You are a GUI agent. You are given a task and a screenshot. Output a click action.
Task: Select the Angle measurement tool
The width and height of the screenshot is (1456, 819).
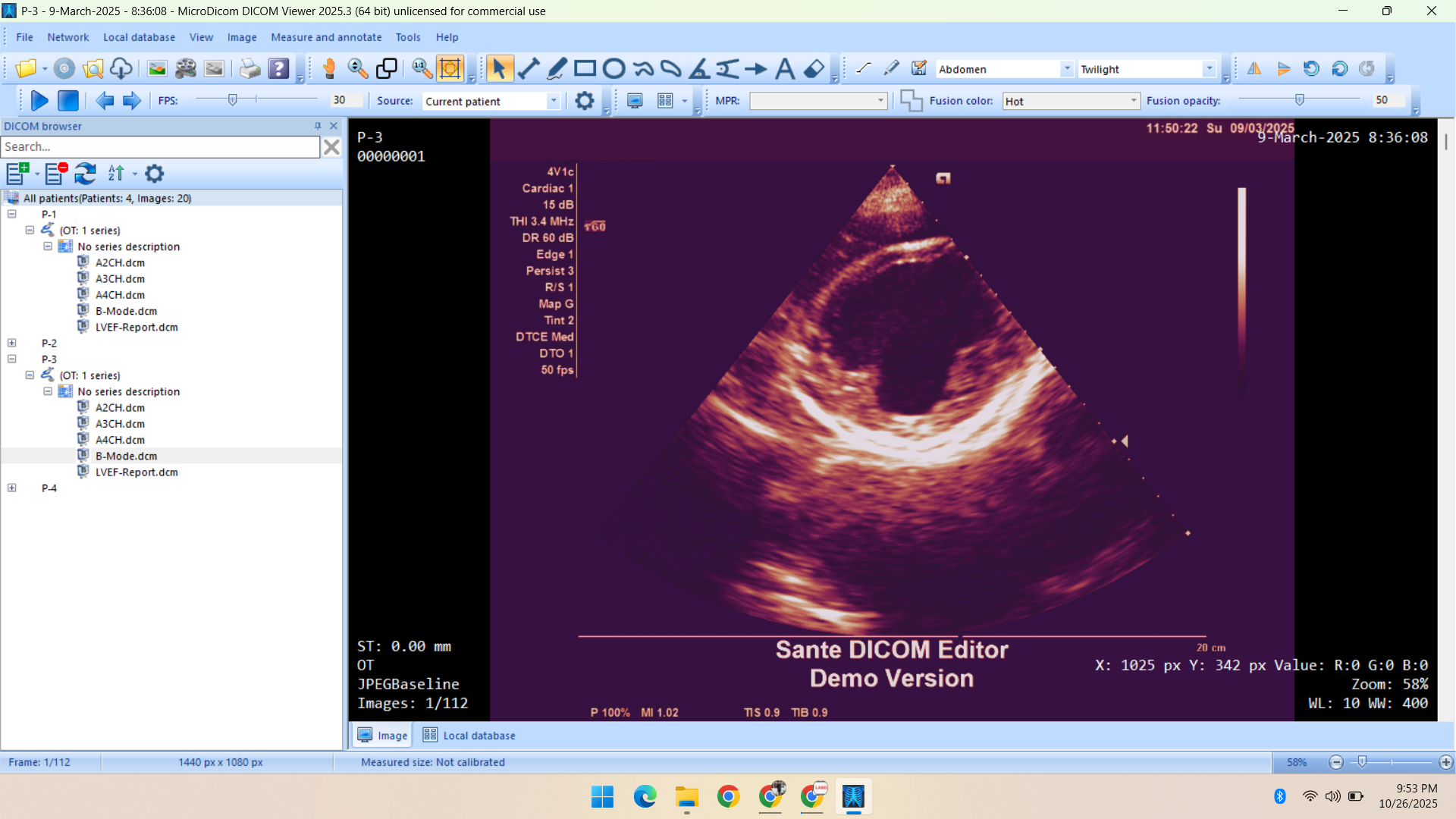click(x=699, y=69)
